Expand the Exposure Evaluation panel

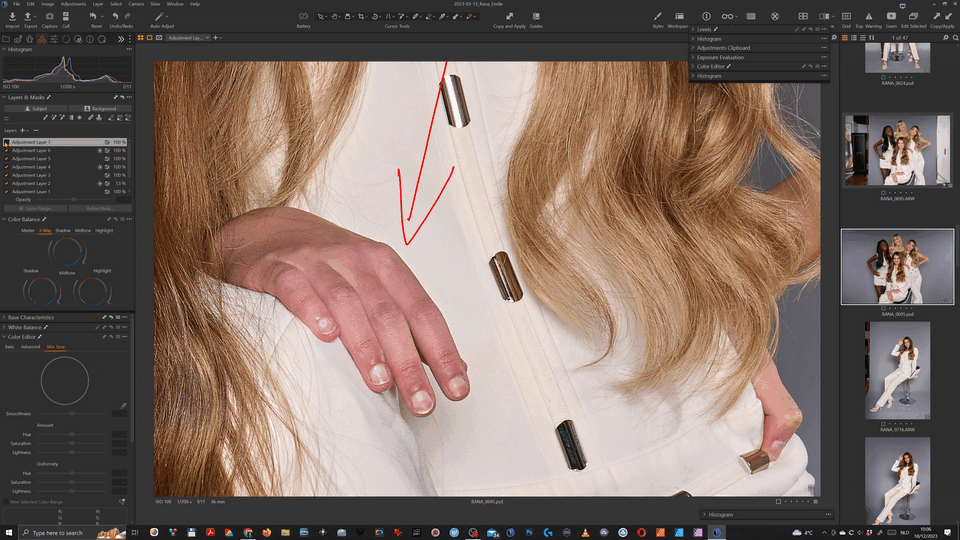(693, 58)
